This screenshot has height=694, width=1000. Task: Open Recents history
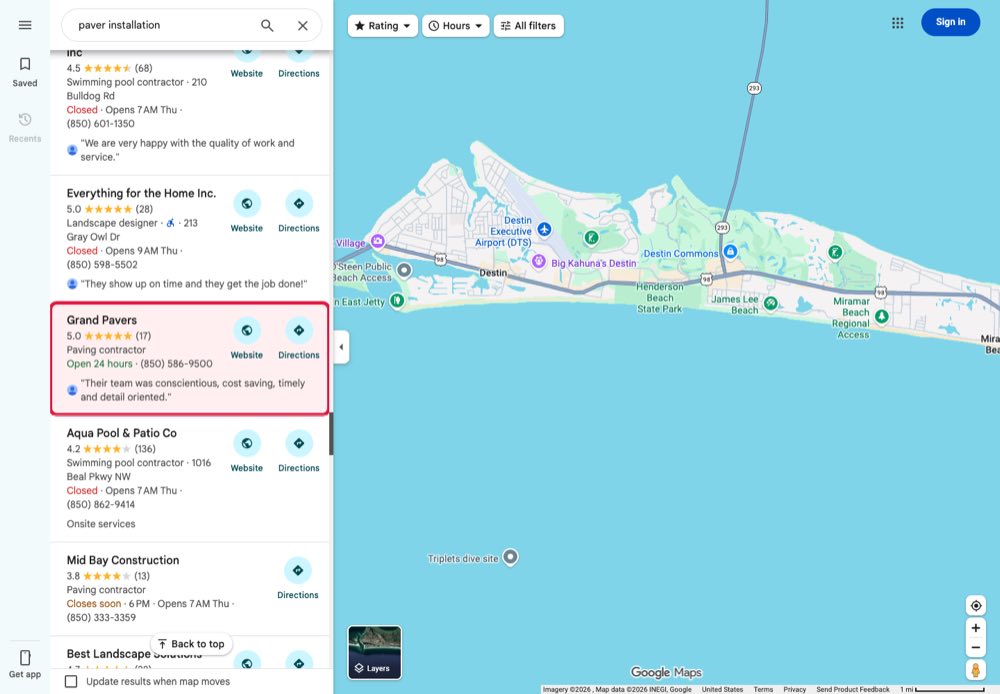tap(25, 127)
